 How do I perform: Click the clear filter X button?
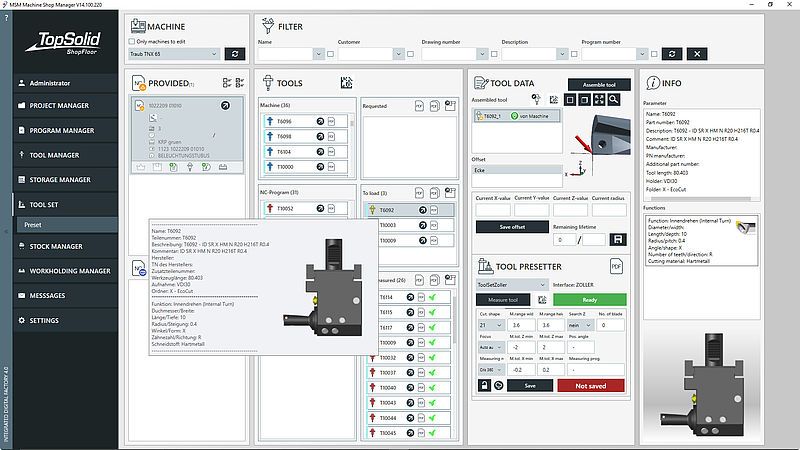click(697, 54)
